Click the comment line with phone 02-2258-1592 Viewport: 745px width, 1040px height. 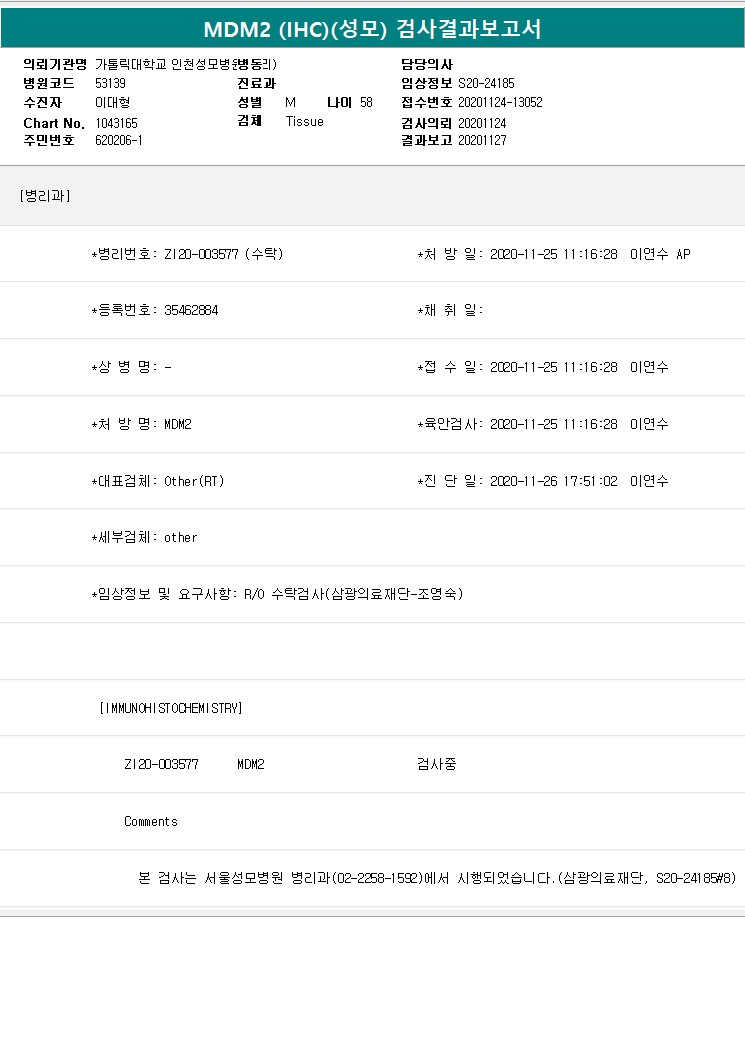[436, 878]
